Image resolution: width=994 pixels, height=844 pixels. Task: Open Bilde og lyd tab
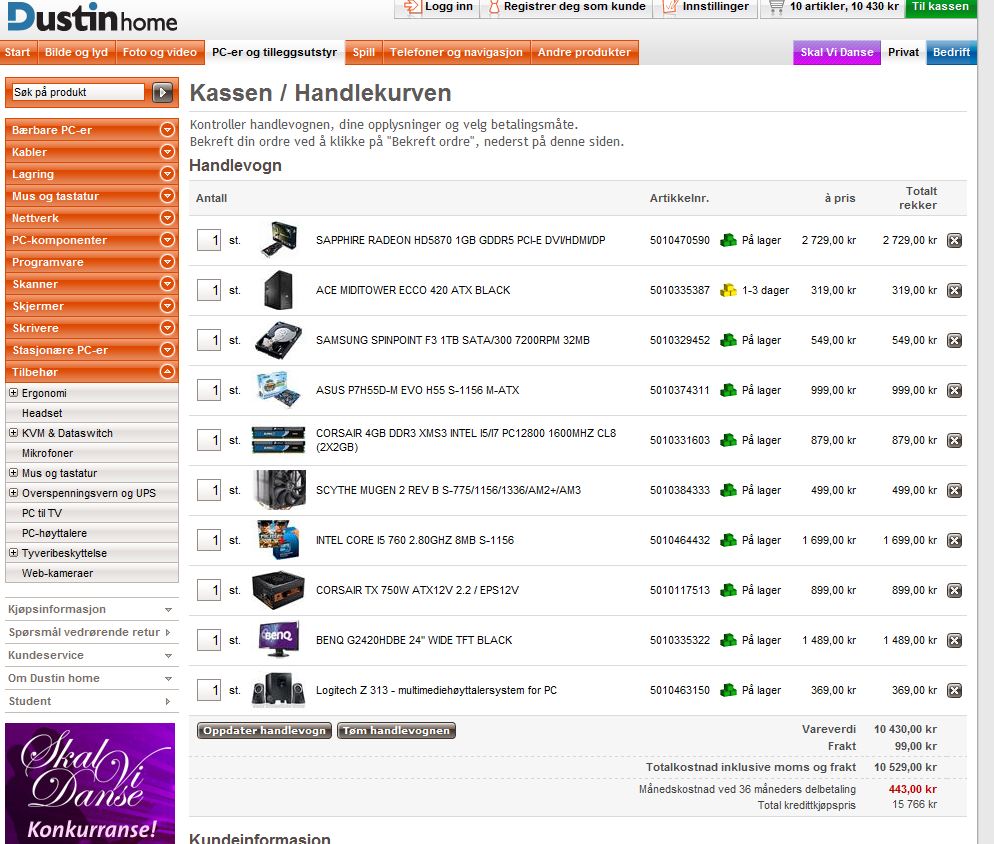[x=76, y=53]
